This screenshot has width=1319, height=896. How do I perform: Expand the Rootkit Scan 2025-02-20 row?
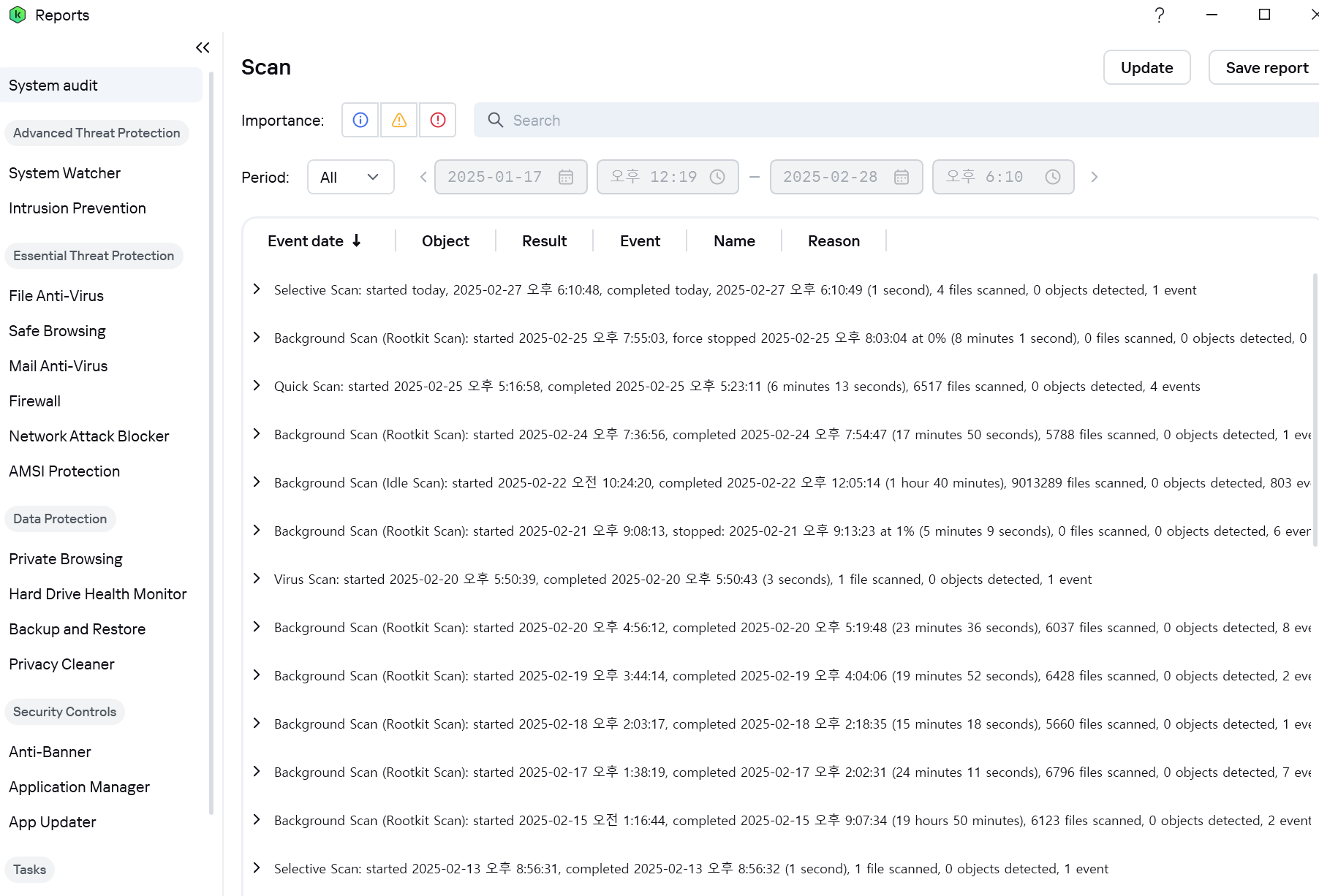(x=257, y=627)
